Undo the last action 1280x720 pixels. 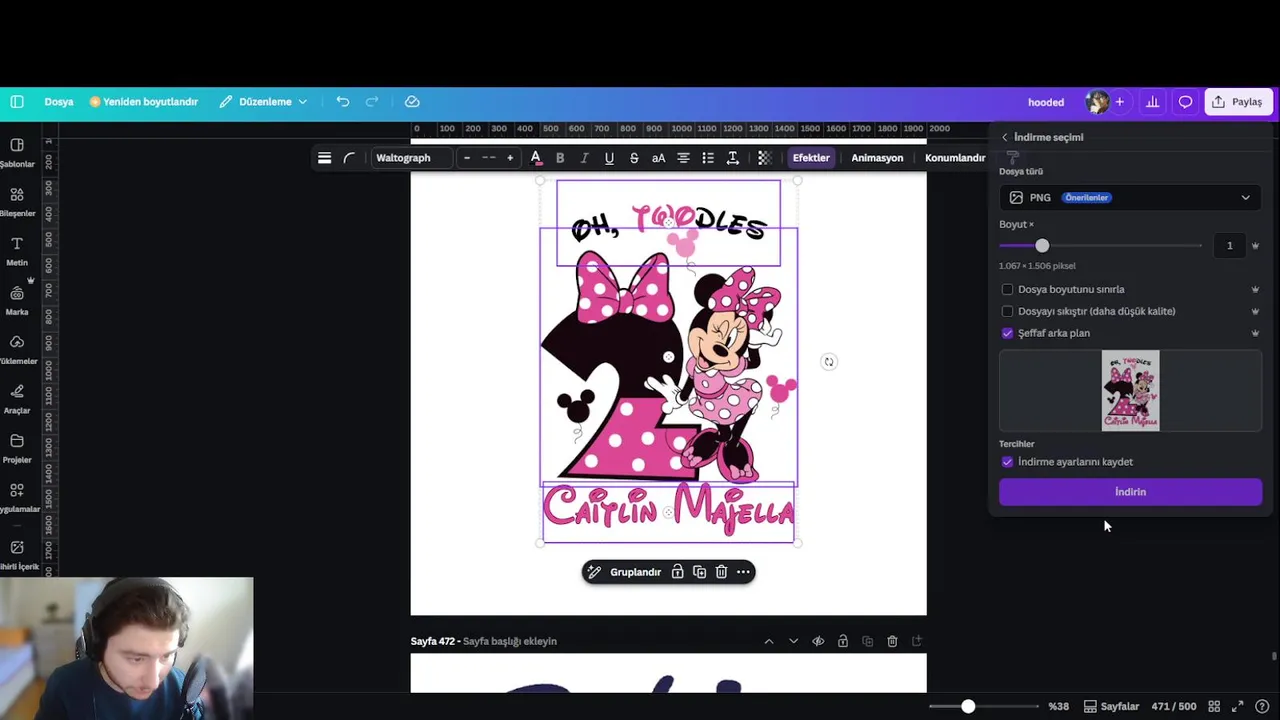coord(343,102)
